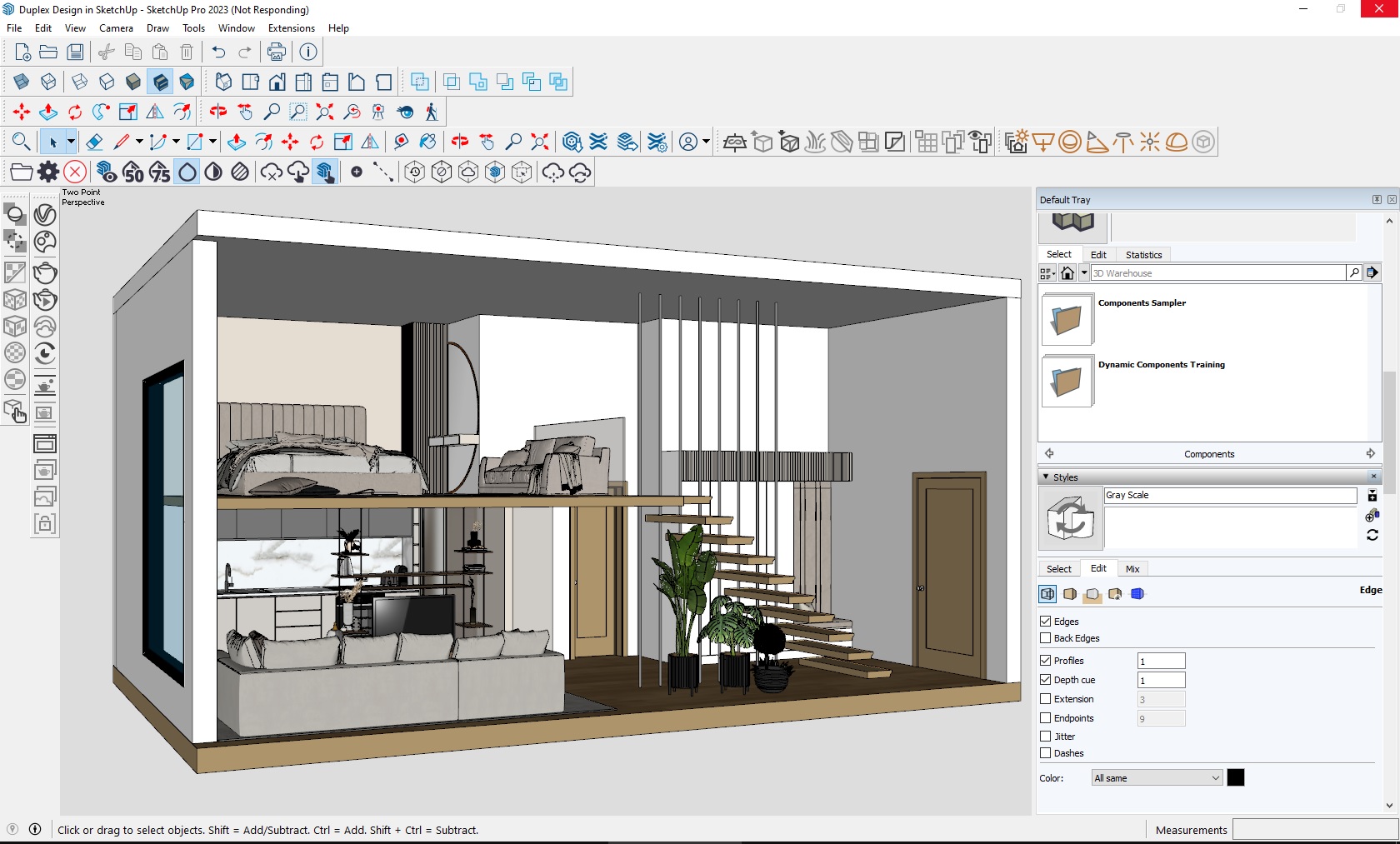Switch to X-Ray face style
The image size is (1400, 844).
(22, 82)
